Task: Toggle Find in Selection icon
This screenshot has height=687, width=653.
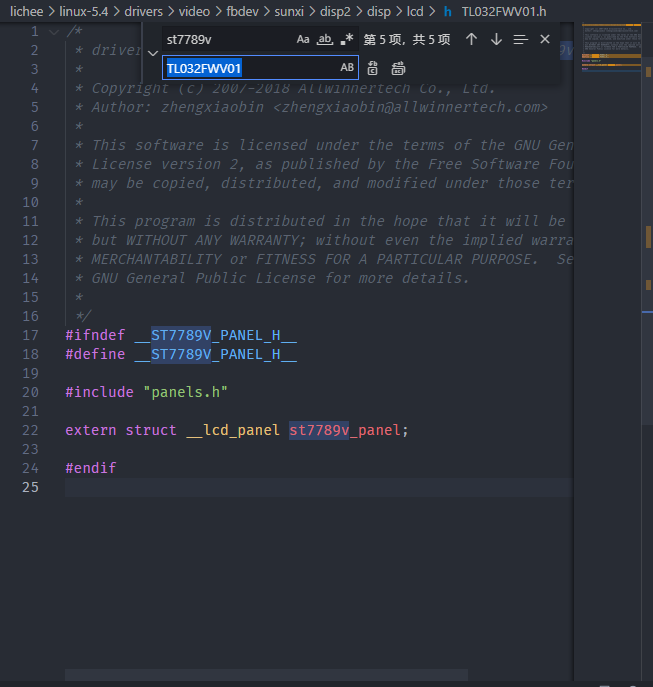Action: click(520, 39)
